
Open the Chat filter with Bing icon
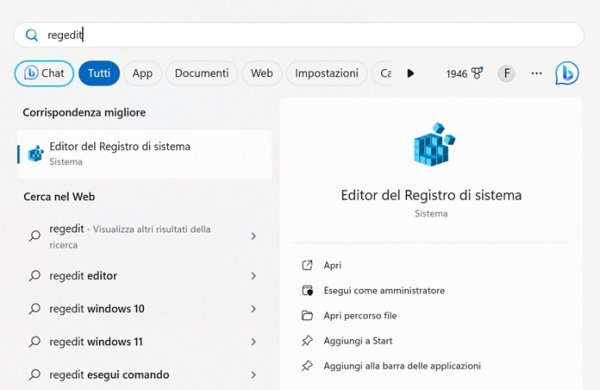[44, 73]
